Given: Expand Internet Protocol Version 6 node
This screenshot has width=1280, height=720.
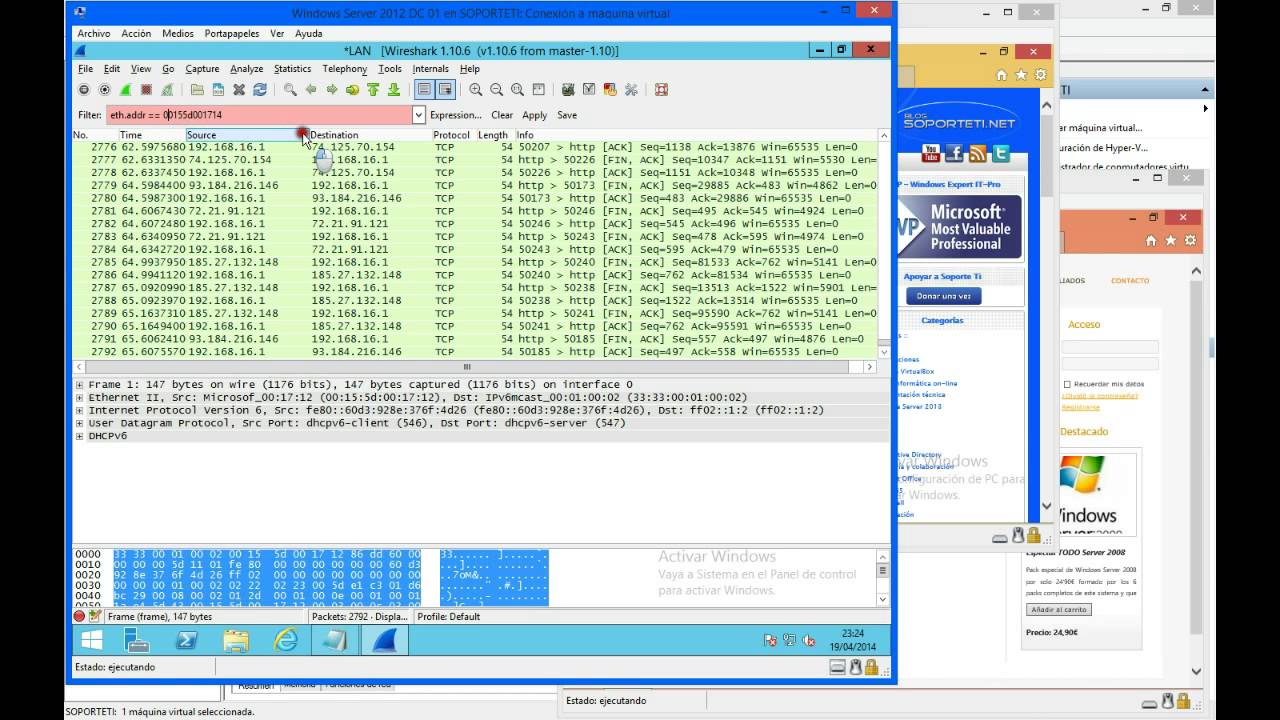Looking at the screenshot, I should pyautogui.click(x=80, y=410).
